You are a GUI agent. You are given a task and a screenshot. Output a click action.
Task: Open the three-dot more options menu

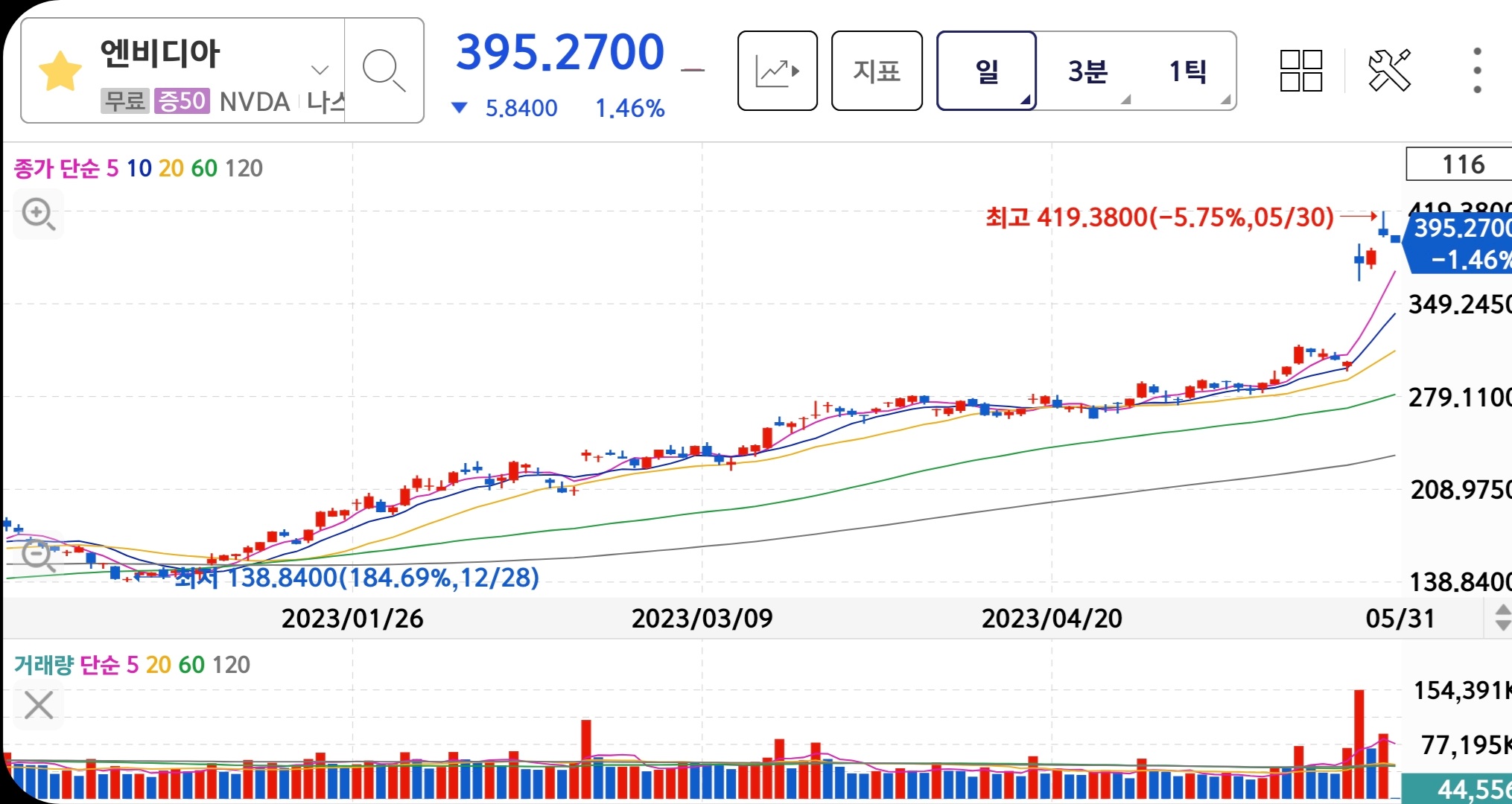click(x=1477, y=71)
